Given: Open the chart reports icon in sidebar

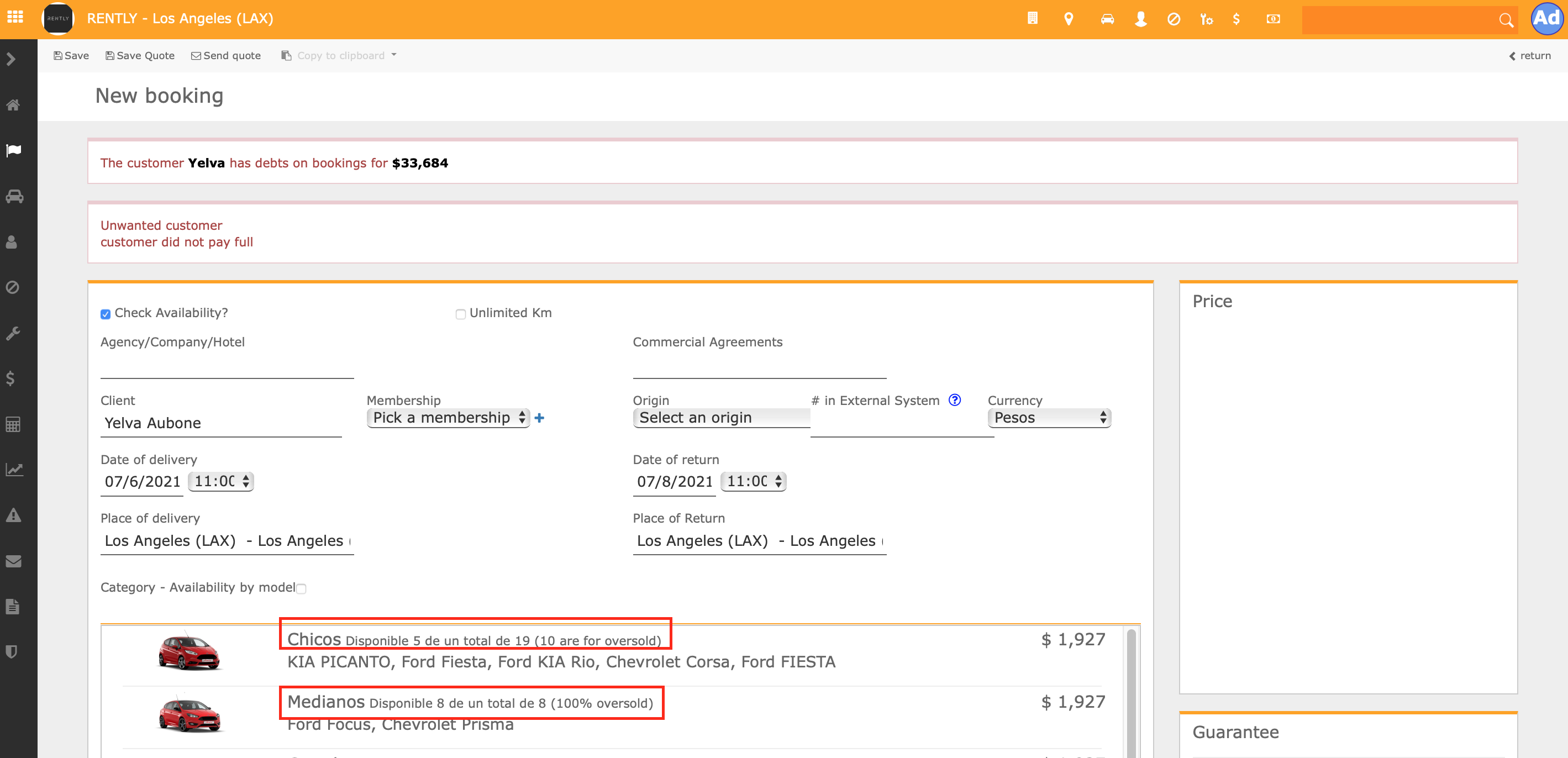Looking at the screenshot, I should (14, 470).
